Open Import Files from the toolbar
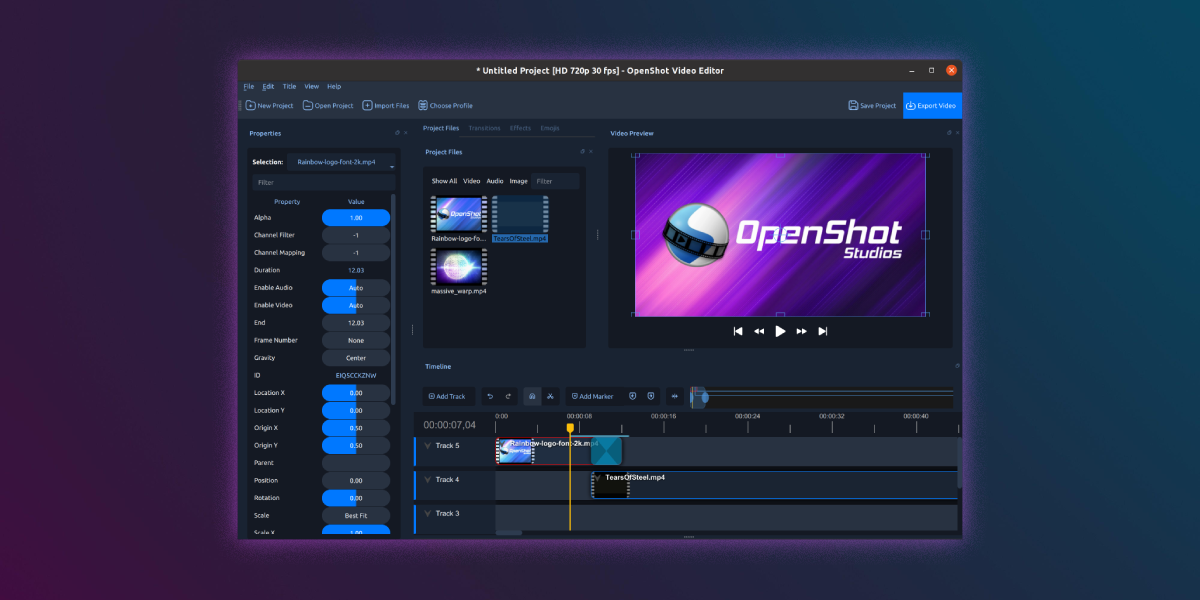Screen dimensions: 1200x600 (x=385, y=105)
